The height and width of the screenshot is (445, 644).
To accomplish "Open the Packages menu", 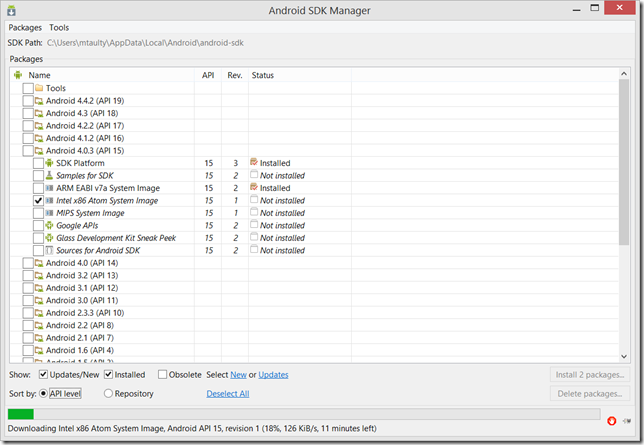I will click(25, 28).
